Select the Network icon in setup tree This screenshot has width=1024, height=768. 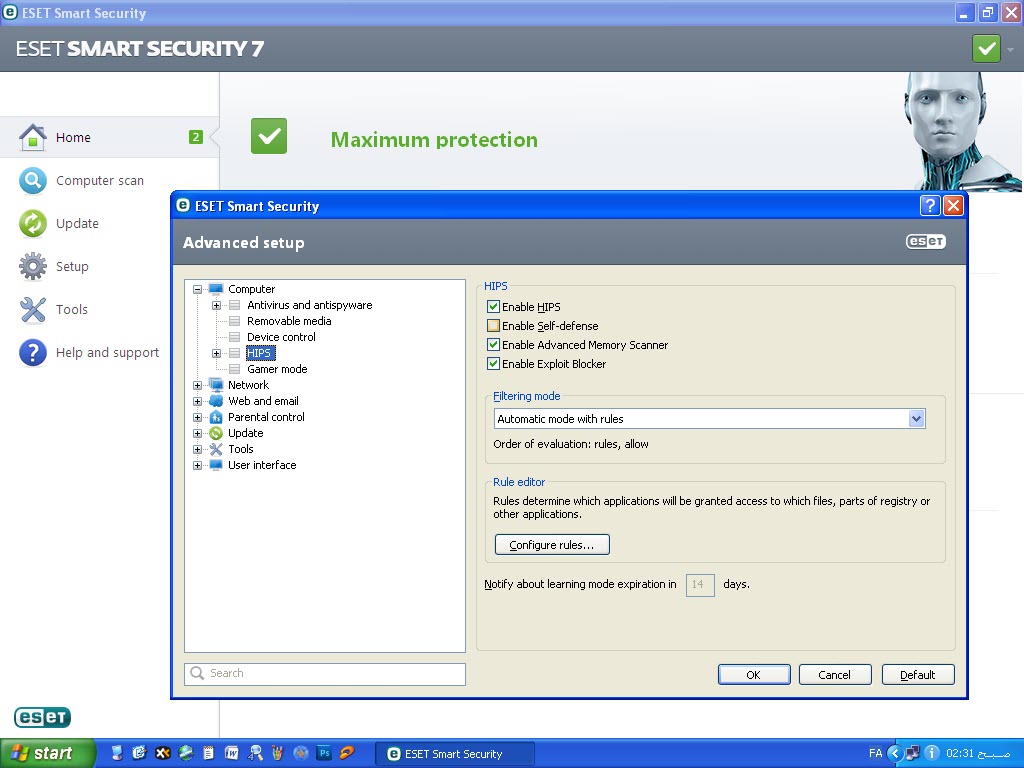click(x=216, y=385)
